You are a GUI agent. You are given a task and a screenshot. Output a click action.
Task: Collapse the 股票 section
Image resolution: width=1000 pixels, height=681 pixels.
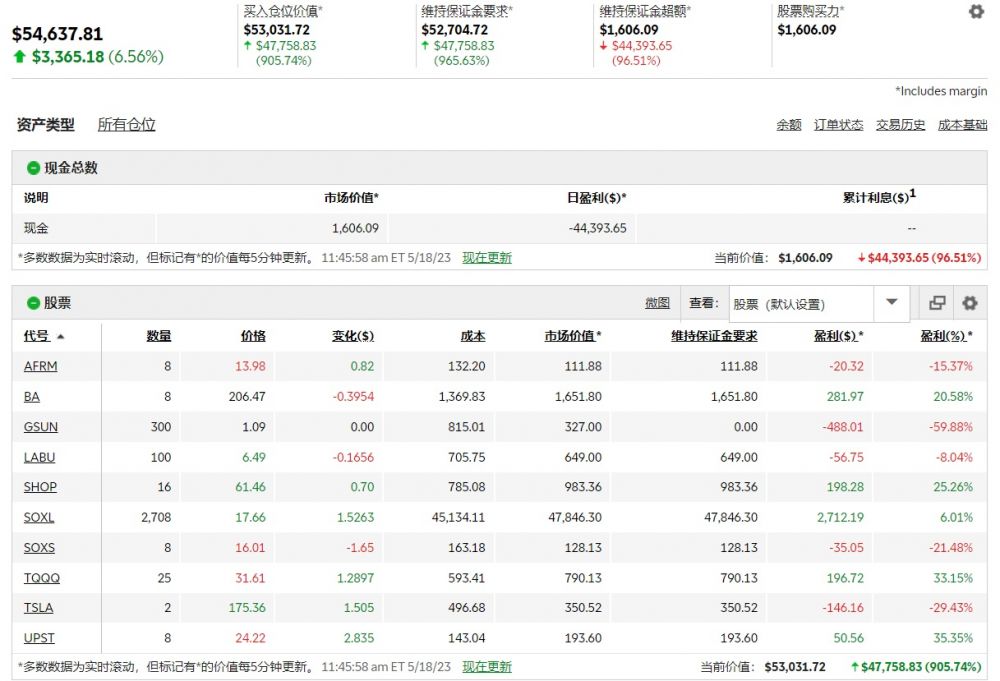tap(34, 303)
